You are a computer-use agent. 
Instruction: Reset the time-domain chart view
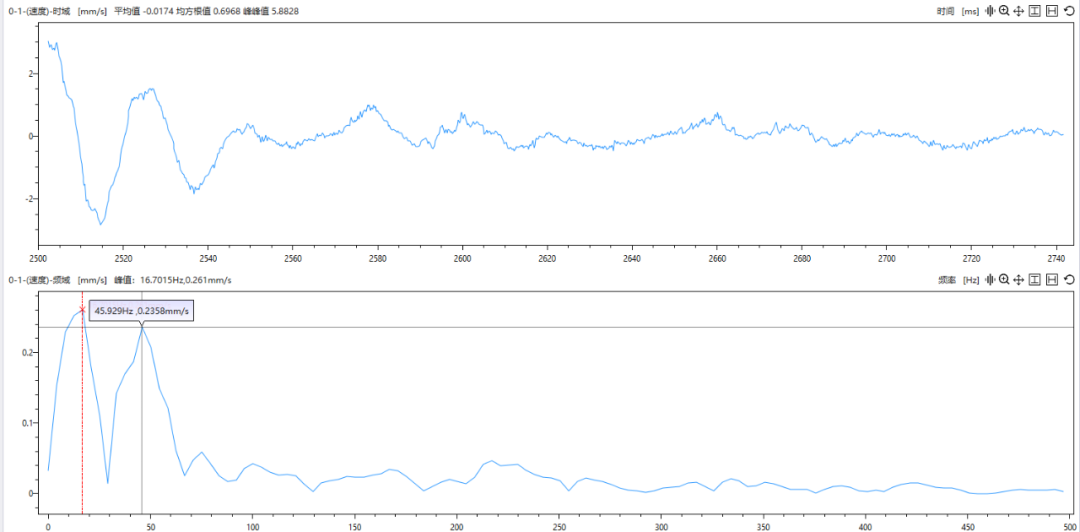[x=1069, y=11]
